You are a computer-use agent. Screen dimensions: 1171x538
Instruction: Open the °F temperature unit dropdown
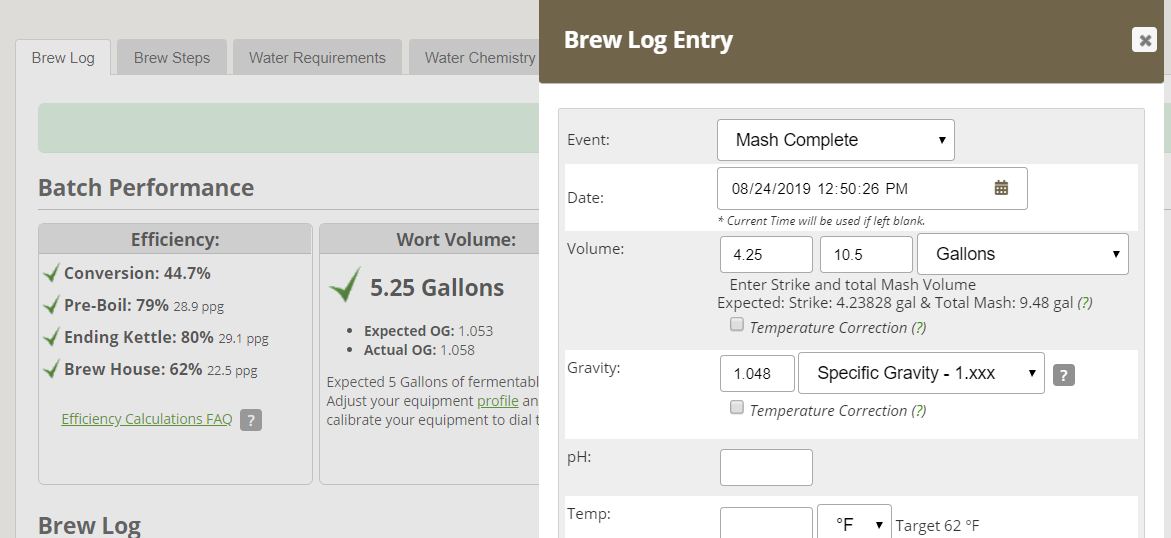click(854, 524)
